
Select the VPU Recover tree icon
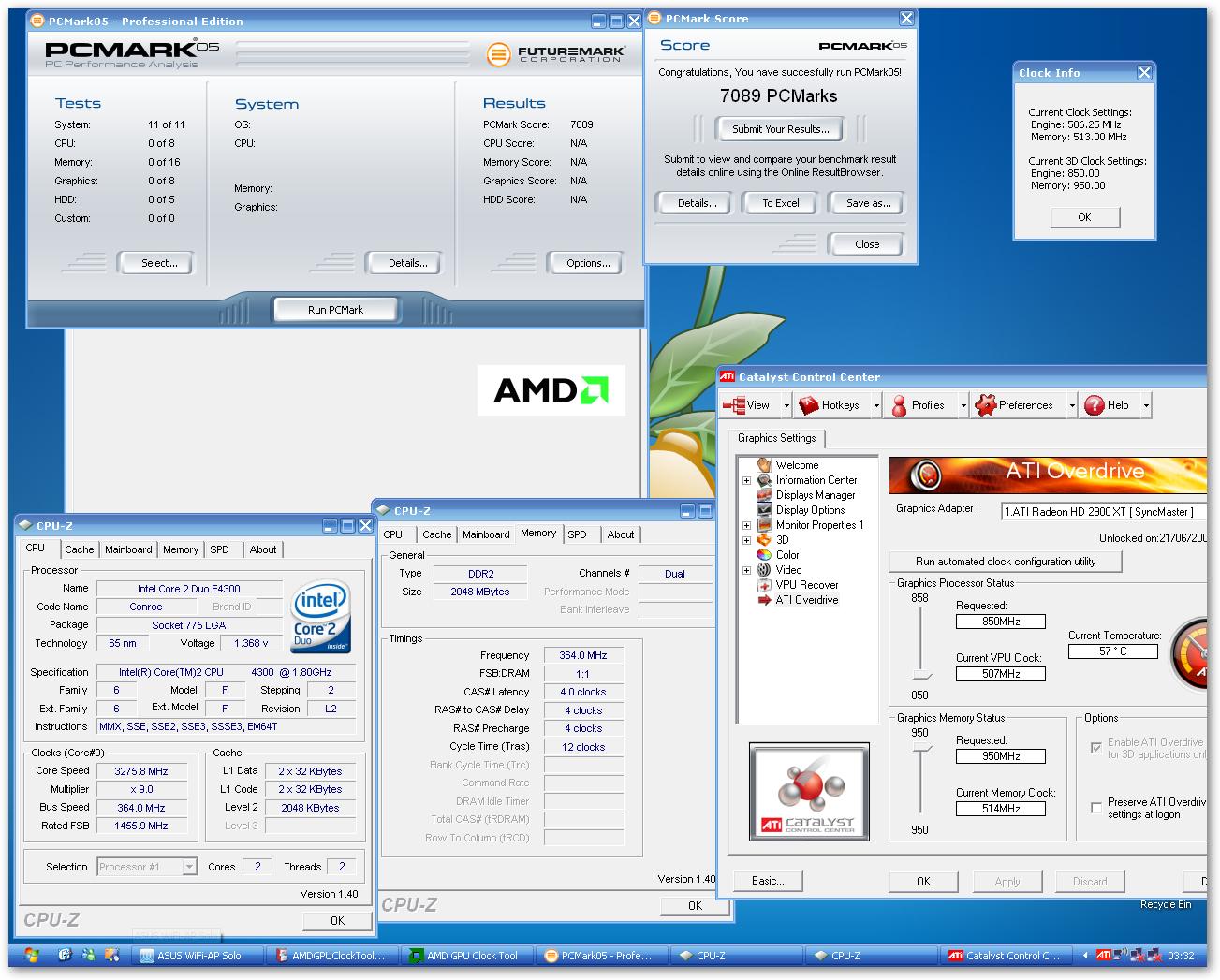coord(764,585)
